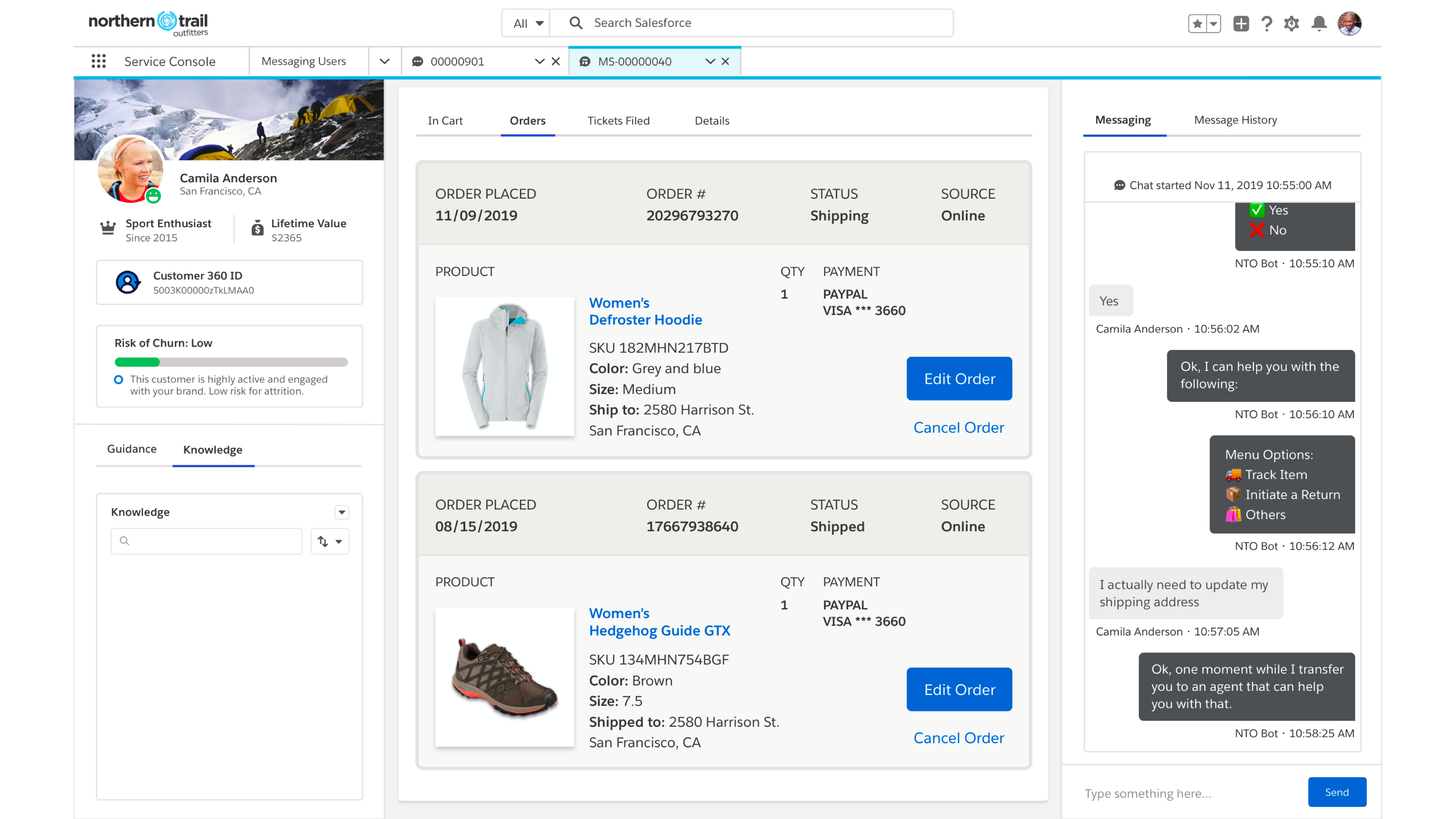This screenshot has height=819, width=1456.
Task: Switch to the Tickets Filed tab
Action: coord(618,121)
